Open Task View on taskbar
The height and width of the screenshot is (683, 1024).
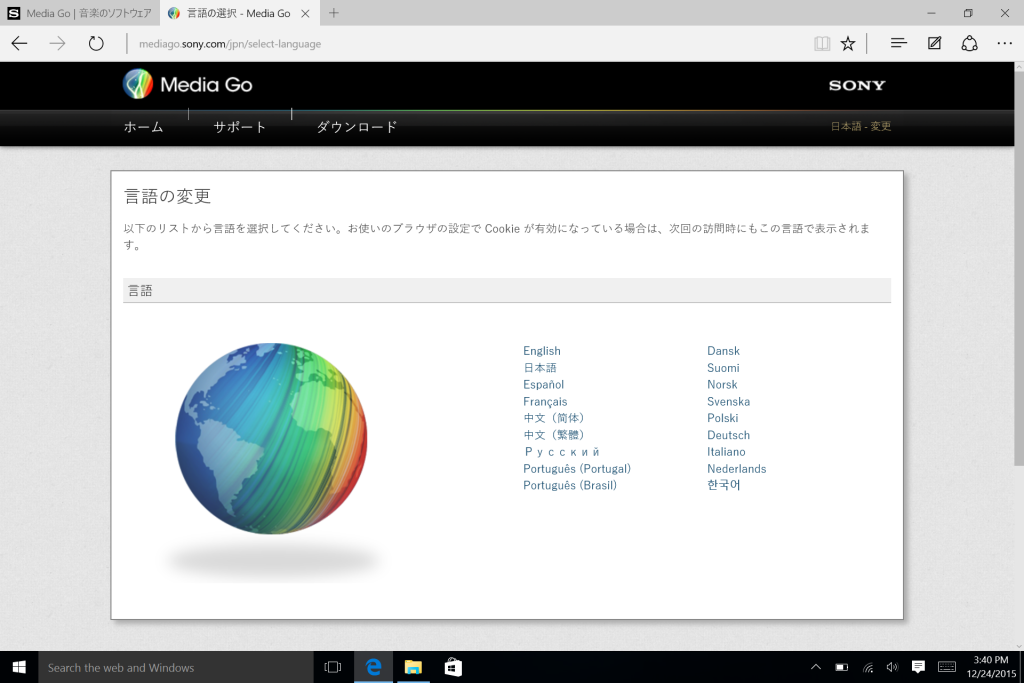pyautogui.click(x=332, y=667)
